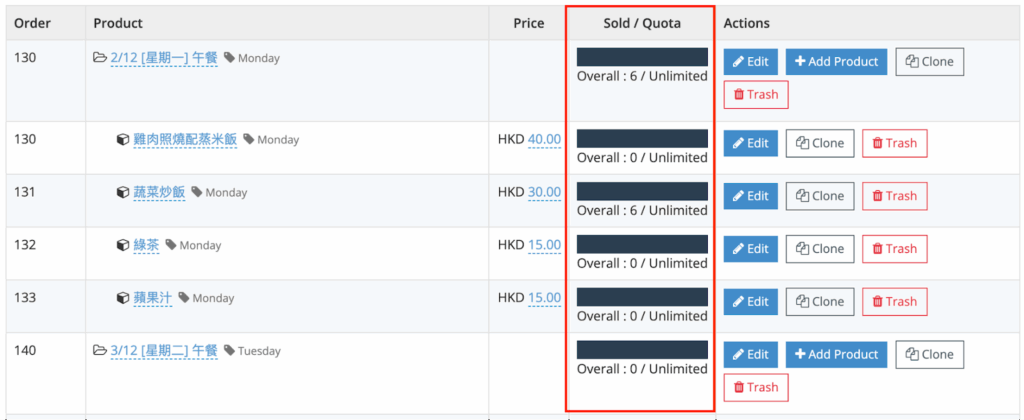
Task: Edit the 蘋果汁 price of 15.00
Action: click(x=544, y=298)
